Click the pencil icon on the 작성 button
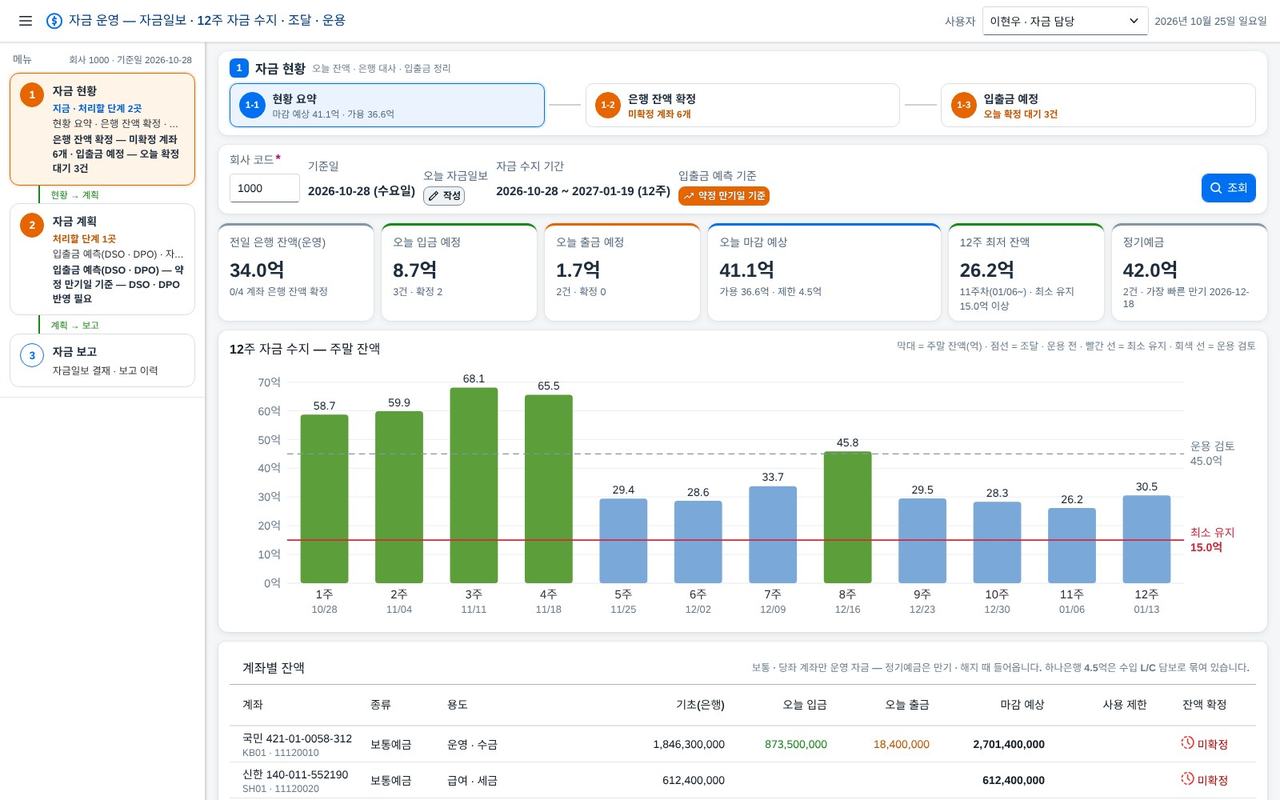1280x800 pixels. tap(433, 196)
